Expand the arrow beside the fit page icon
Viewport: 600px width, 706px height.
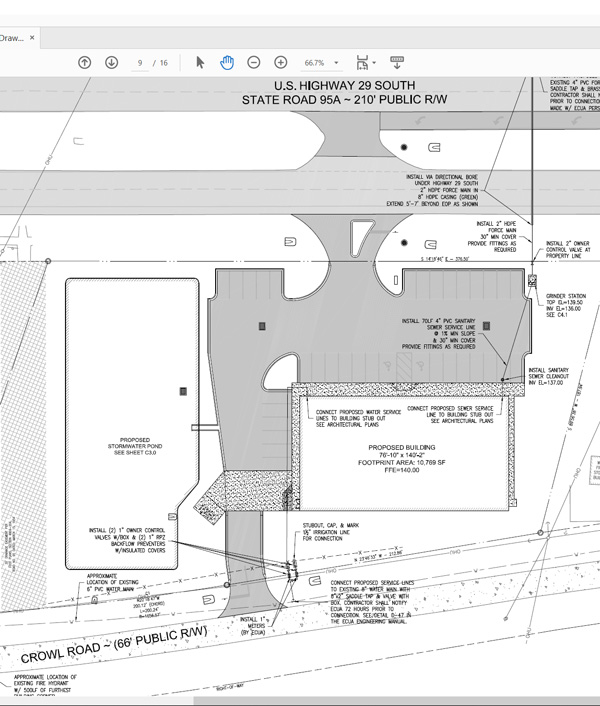(375, 62)
